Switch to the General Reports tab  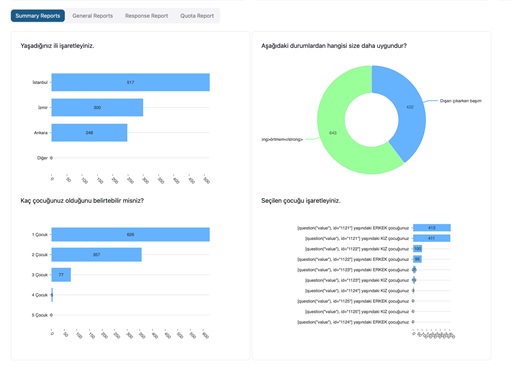click(x=93, y=16)
